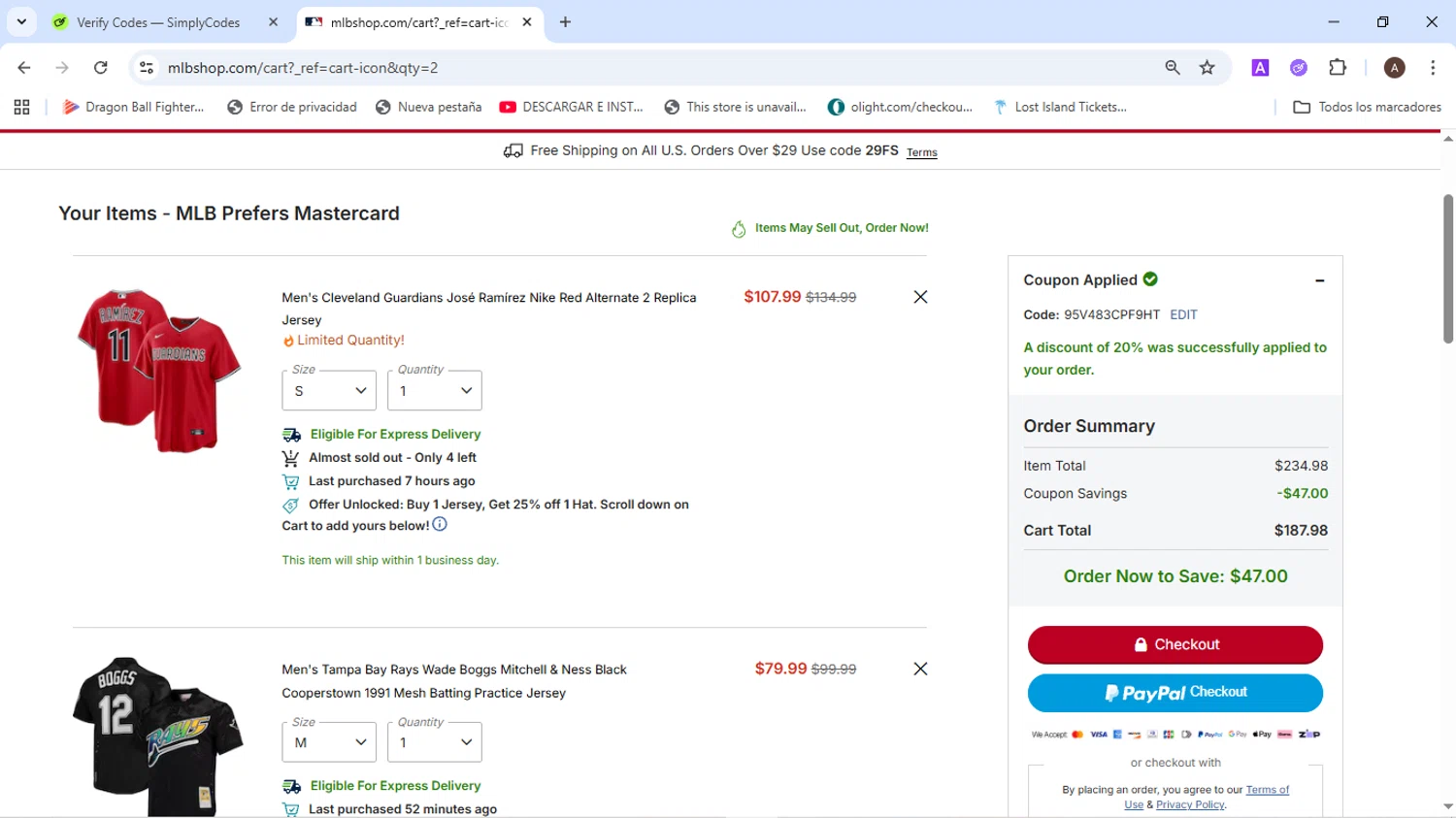
Task: Open DESCARGAR E INST... bookmark
Action: pos(571,107)
